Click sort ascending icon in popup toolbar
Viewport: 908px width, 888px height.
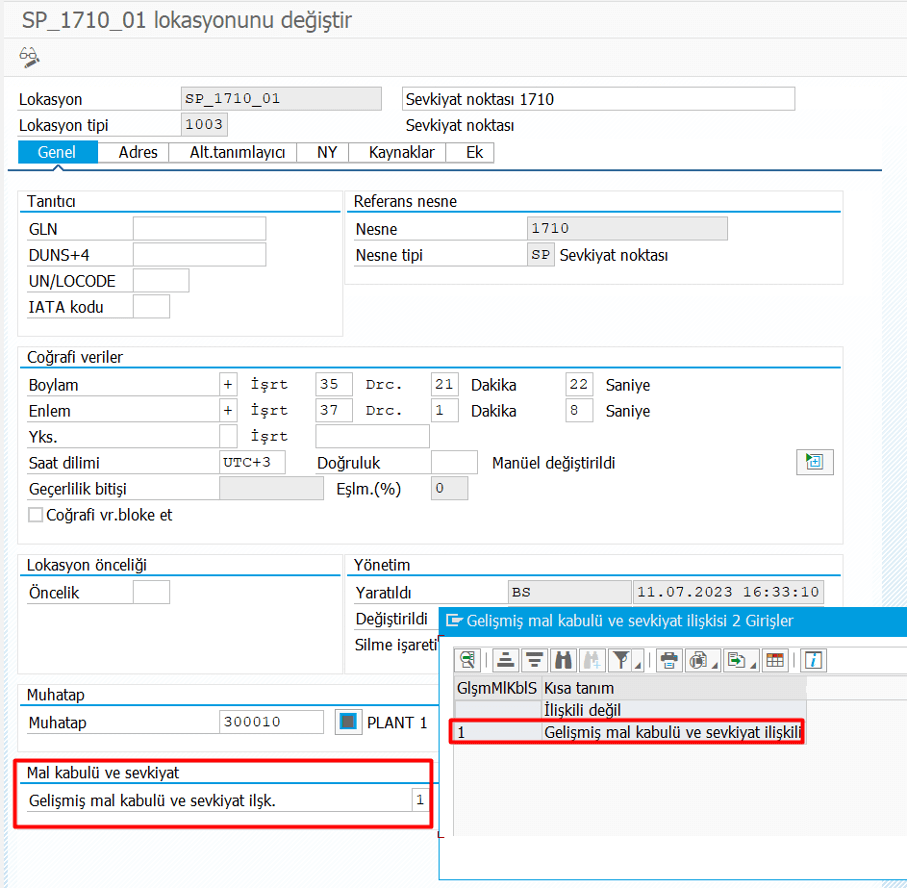pyautogui.click(x=505, y=660)
